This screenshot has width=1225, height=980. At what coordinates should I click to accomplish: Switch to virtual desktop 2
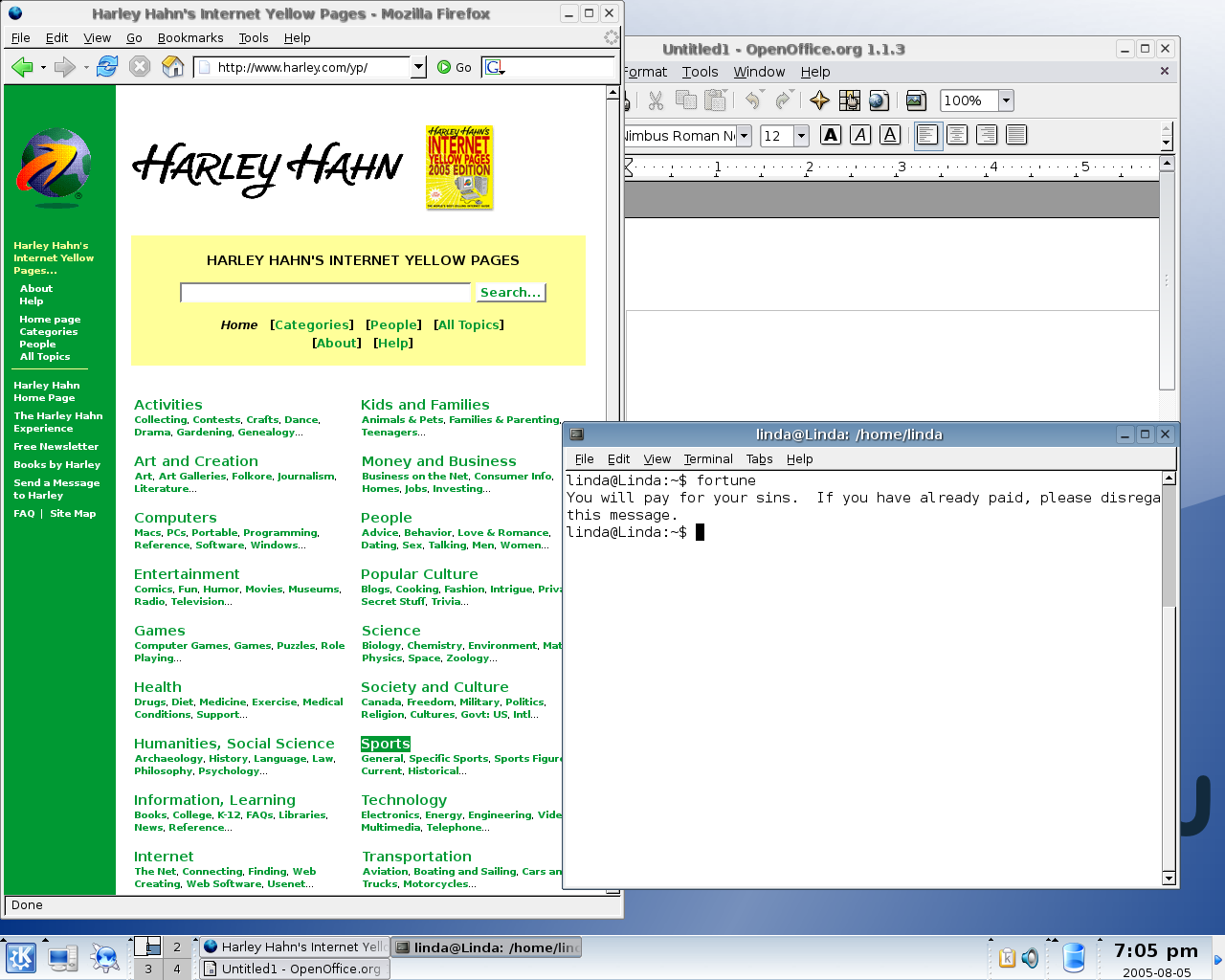tap(176, 947)
